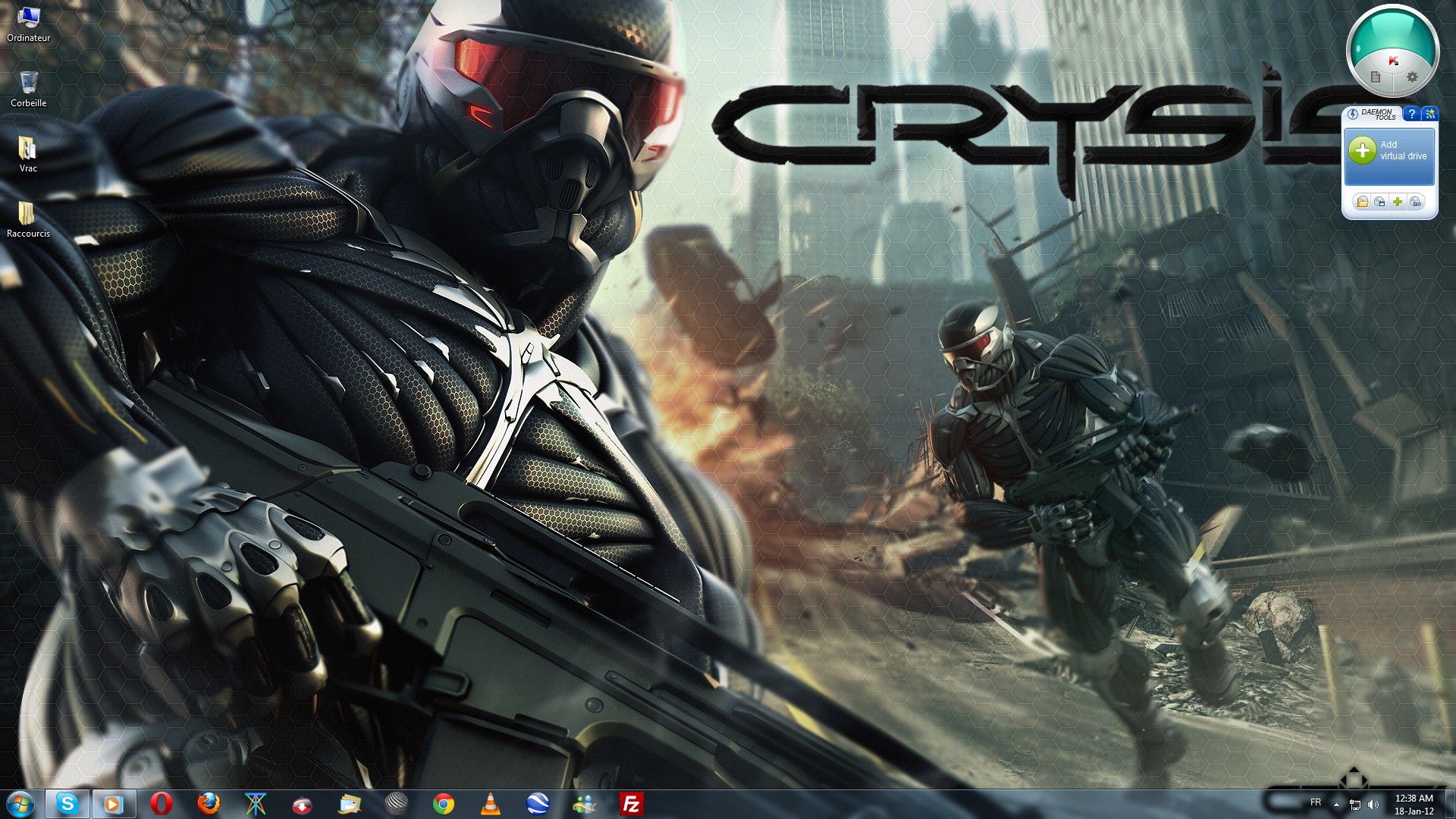Launch Opera browser from taskbar

(161, 804)
